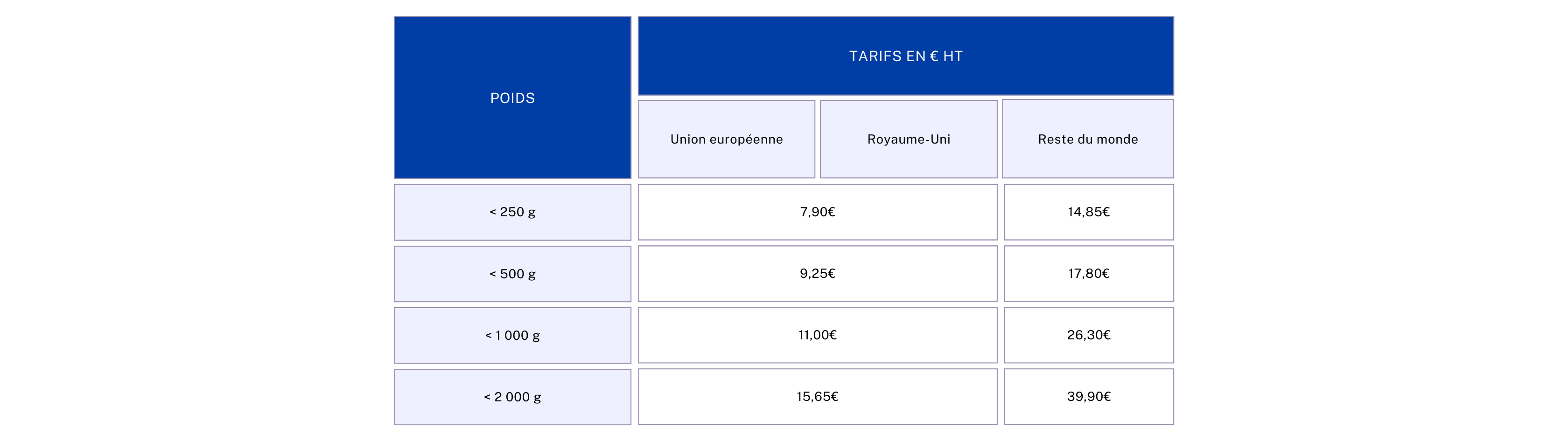Click the 17,80€ price cell
1568x441 pixels.
click(x=1088, y=274)
